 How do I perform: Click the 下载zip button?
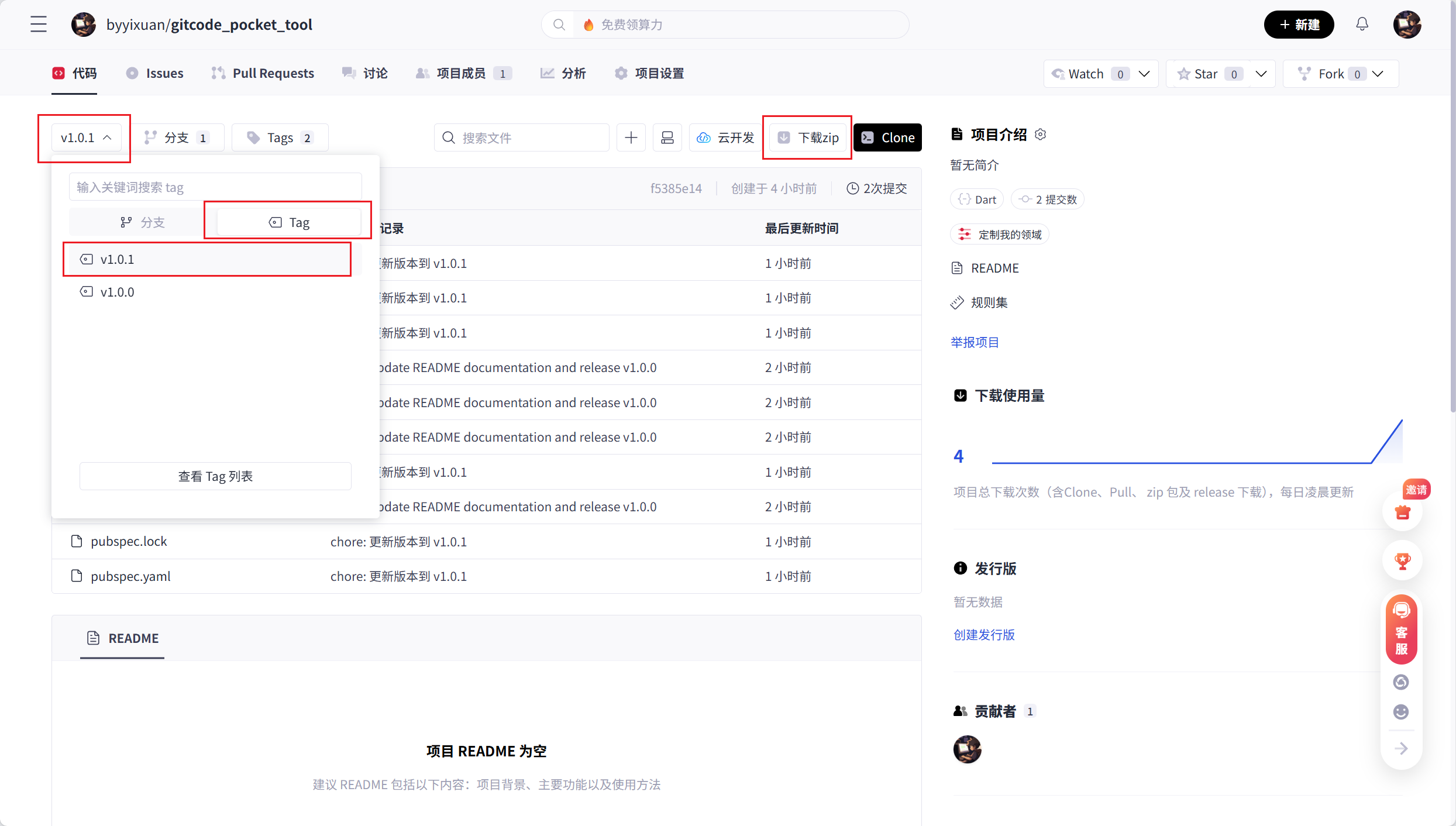coord(808,137)
